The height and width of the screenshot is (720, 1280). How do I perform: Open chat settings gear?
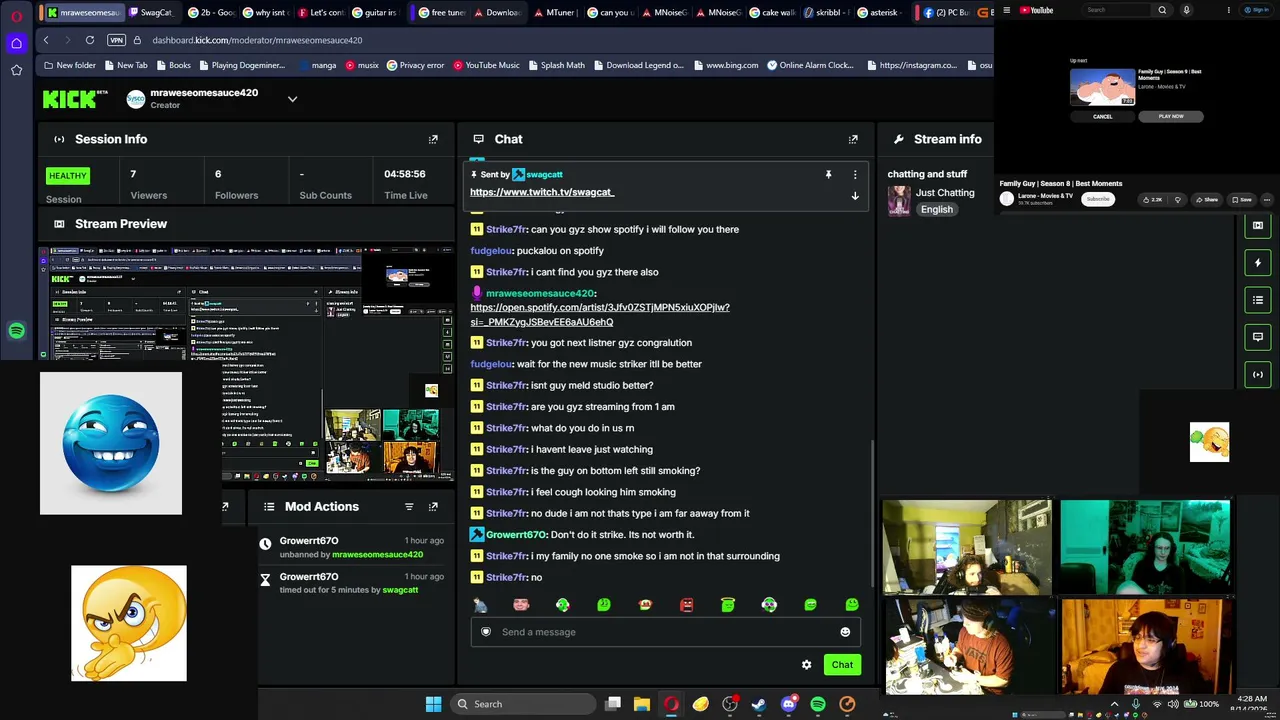coord(806,665)
